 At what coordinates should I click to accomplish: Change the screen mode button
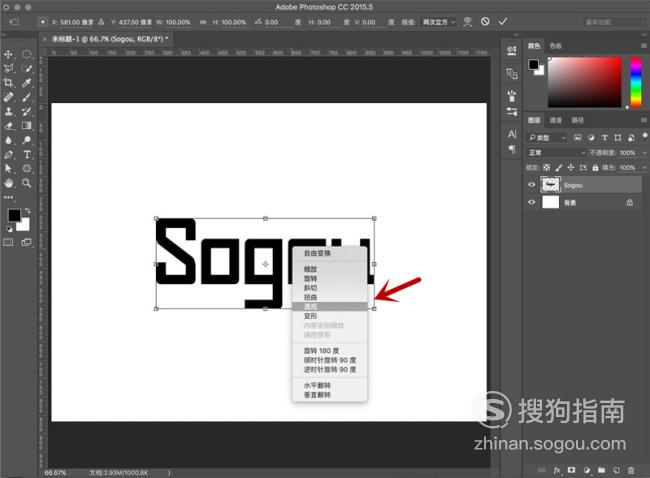tap(26, 243)
